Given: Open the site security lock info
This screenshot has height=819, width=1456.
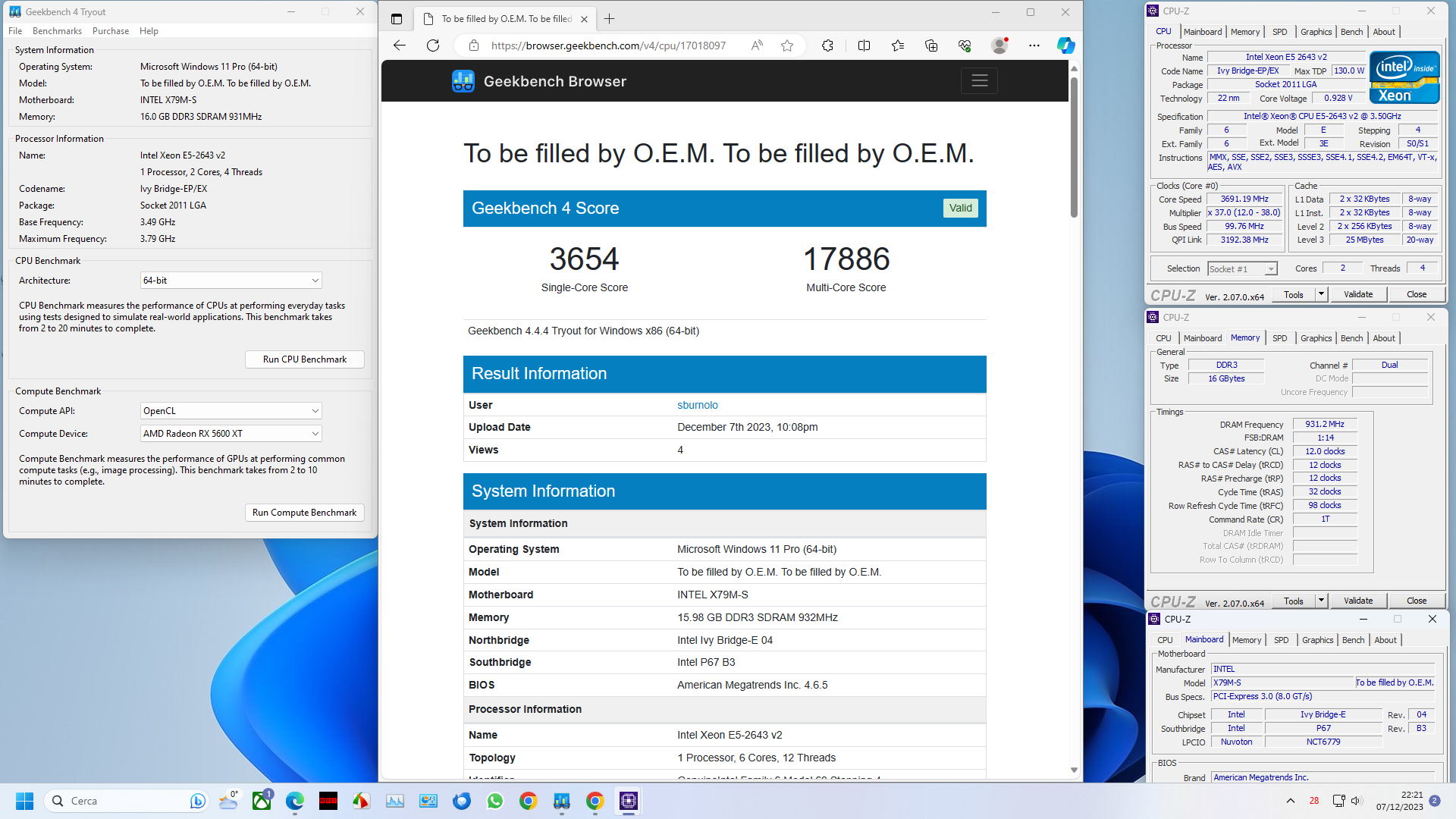Looking at the screenshot, I should pyautogui.click(x=474, y=45).
